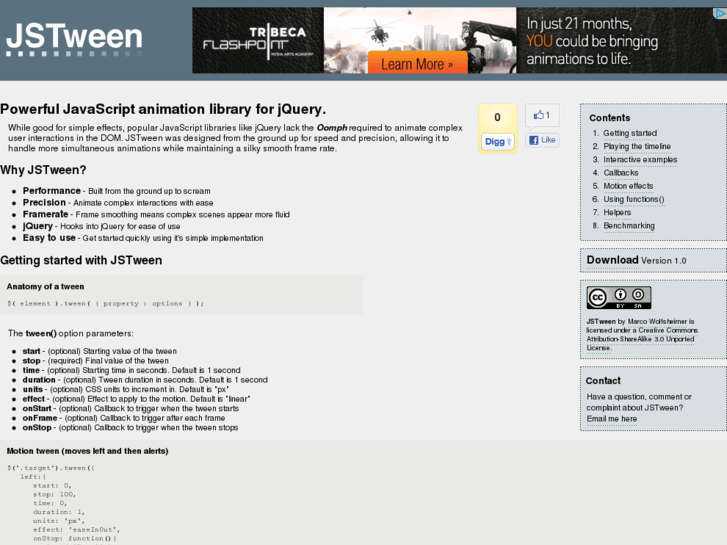
Task: Click the thumbs-up count icon
Action: coord(542,115)
